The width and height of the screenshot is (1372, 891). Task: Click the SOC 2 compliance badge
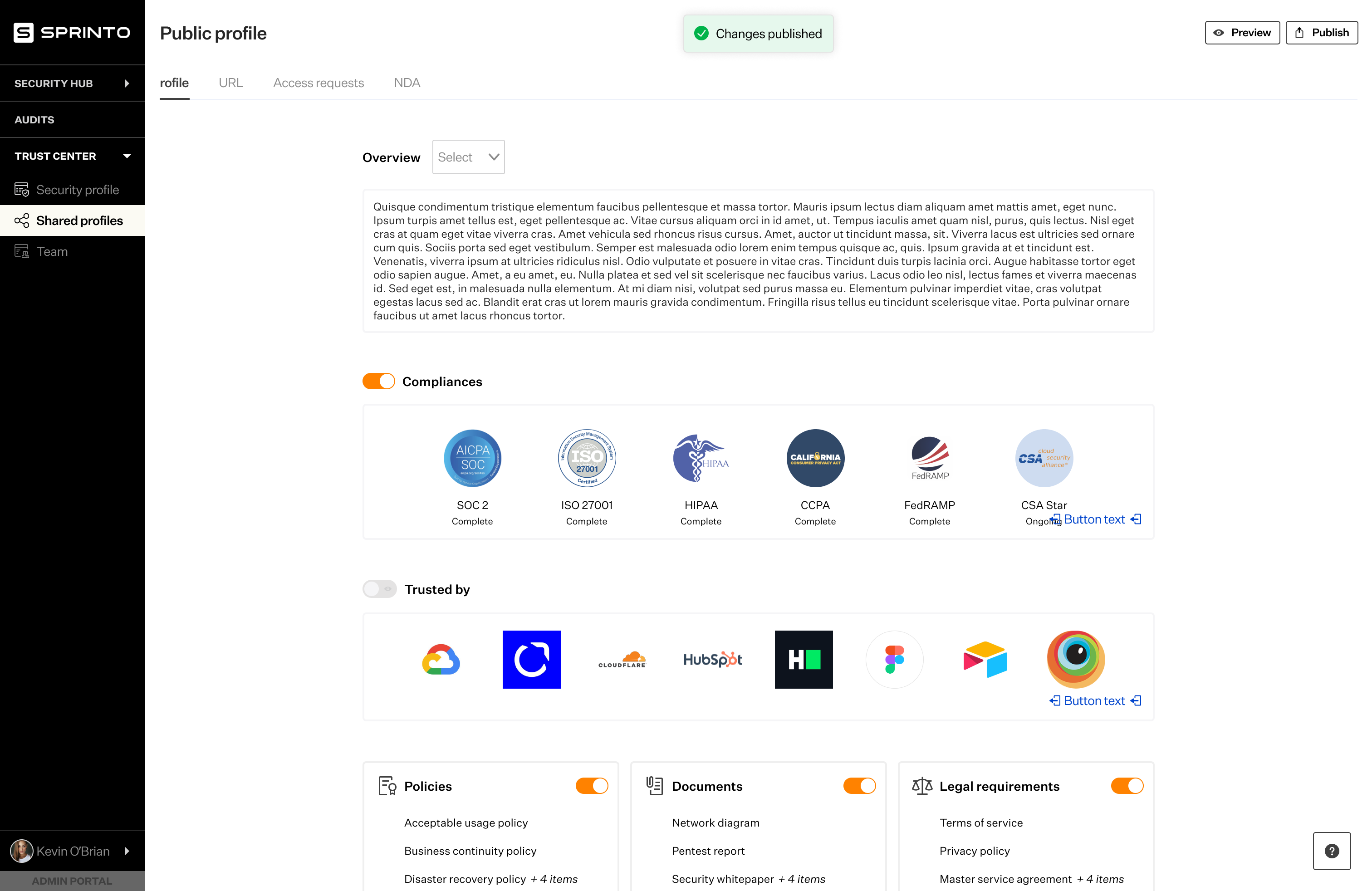(x=472, y=458)
